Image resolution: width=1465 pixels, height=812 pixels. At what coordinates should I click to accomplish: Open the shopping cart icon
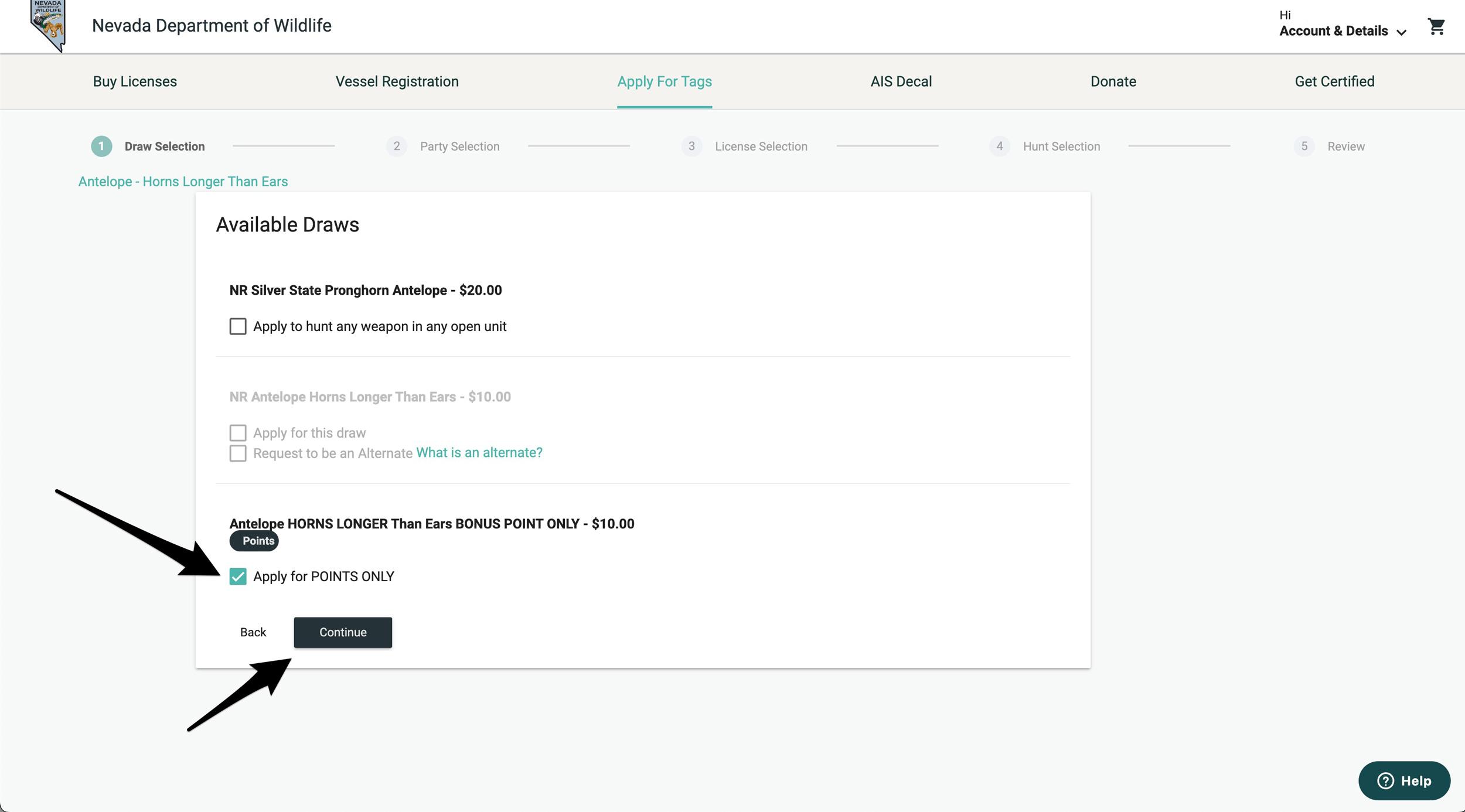1436,26
